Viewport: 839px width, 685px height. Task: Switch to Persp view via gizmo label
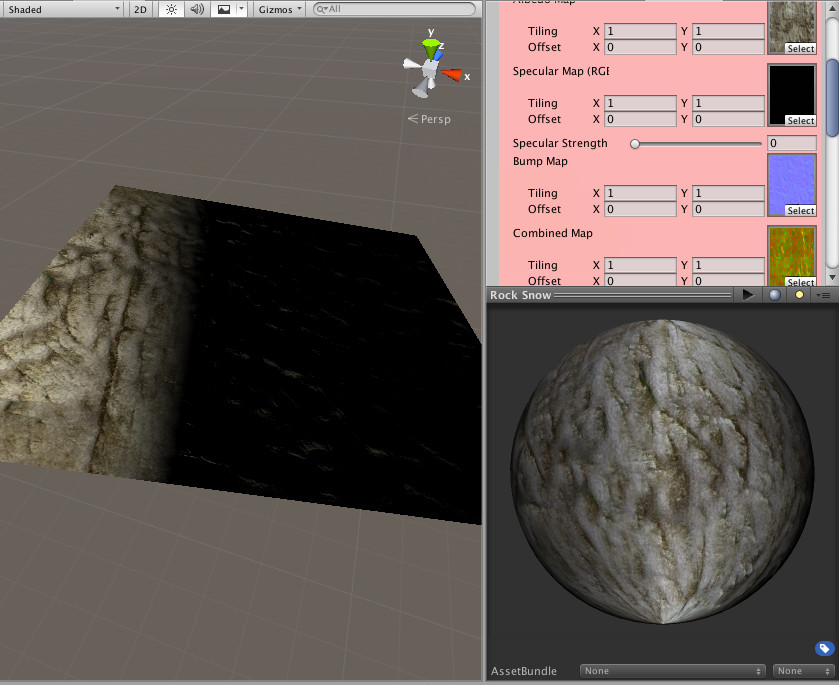[x=430, y=118]
